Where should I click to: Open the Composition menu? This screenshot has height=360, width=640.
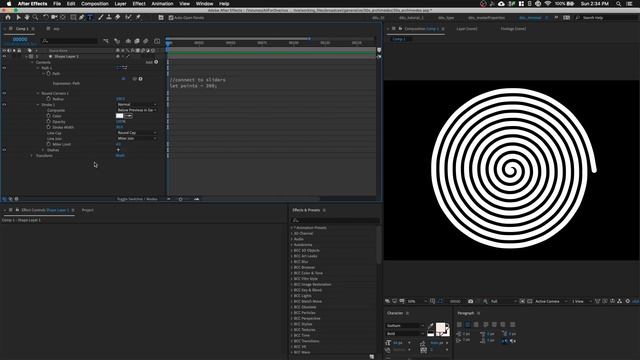coord(94,4)
